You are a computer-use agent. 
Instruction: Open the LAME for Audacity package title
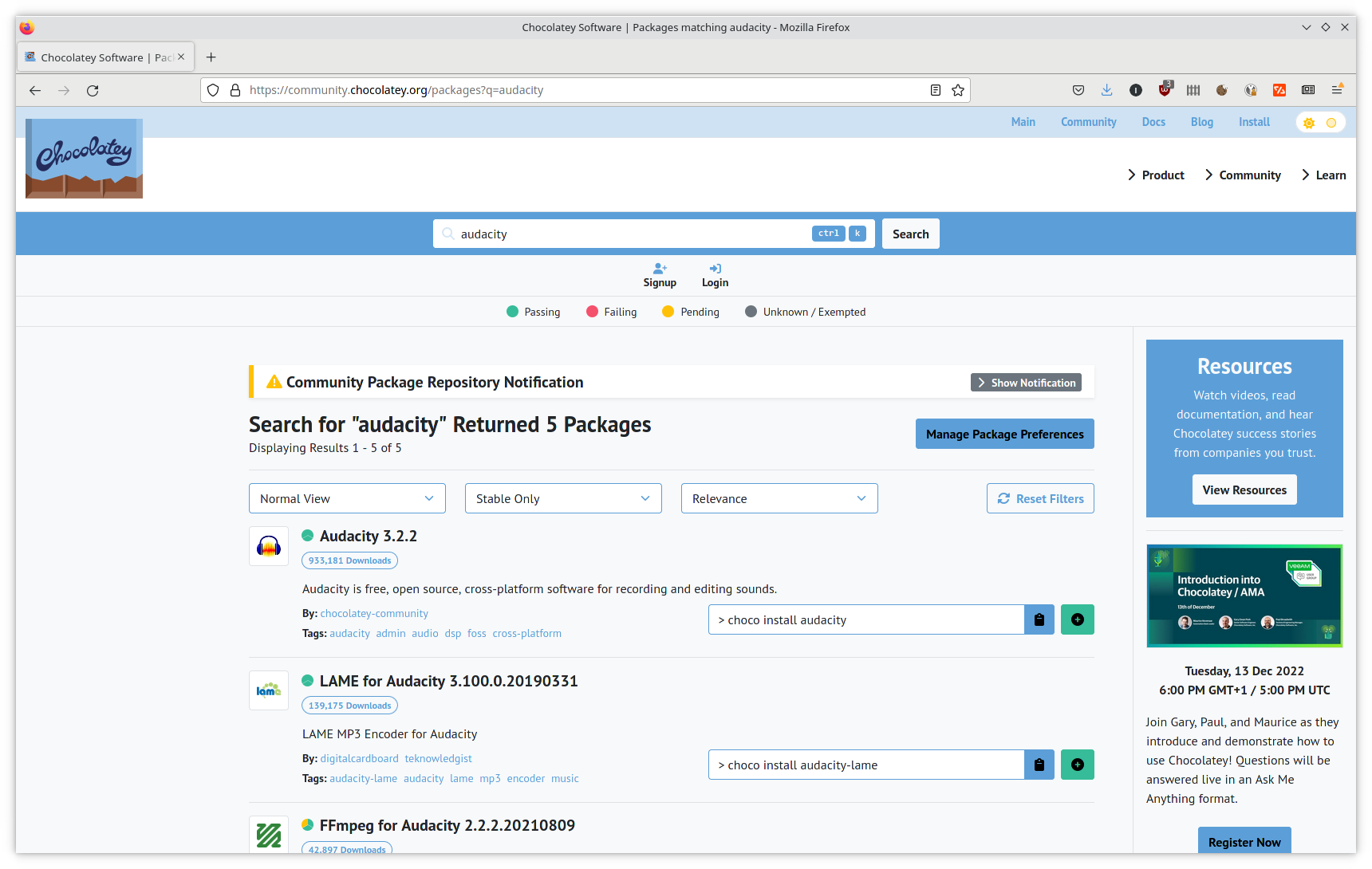(449, 681)
